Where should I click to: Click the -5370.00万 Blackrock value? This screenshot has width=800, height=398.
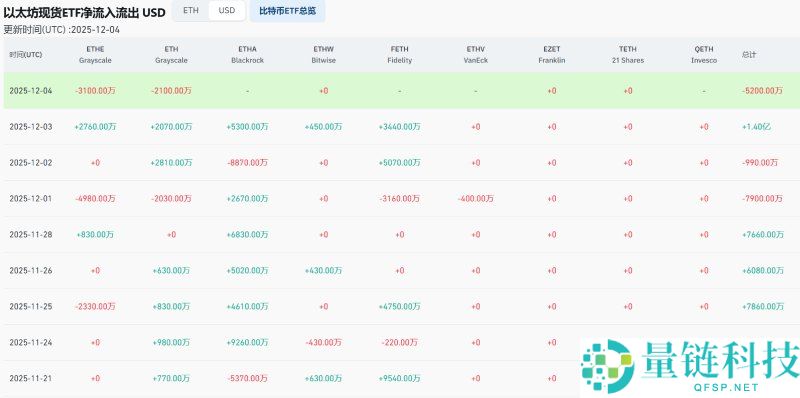click(x=247, y=379)
